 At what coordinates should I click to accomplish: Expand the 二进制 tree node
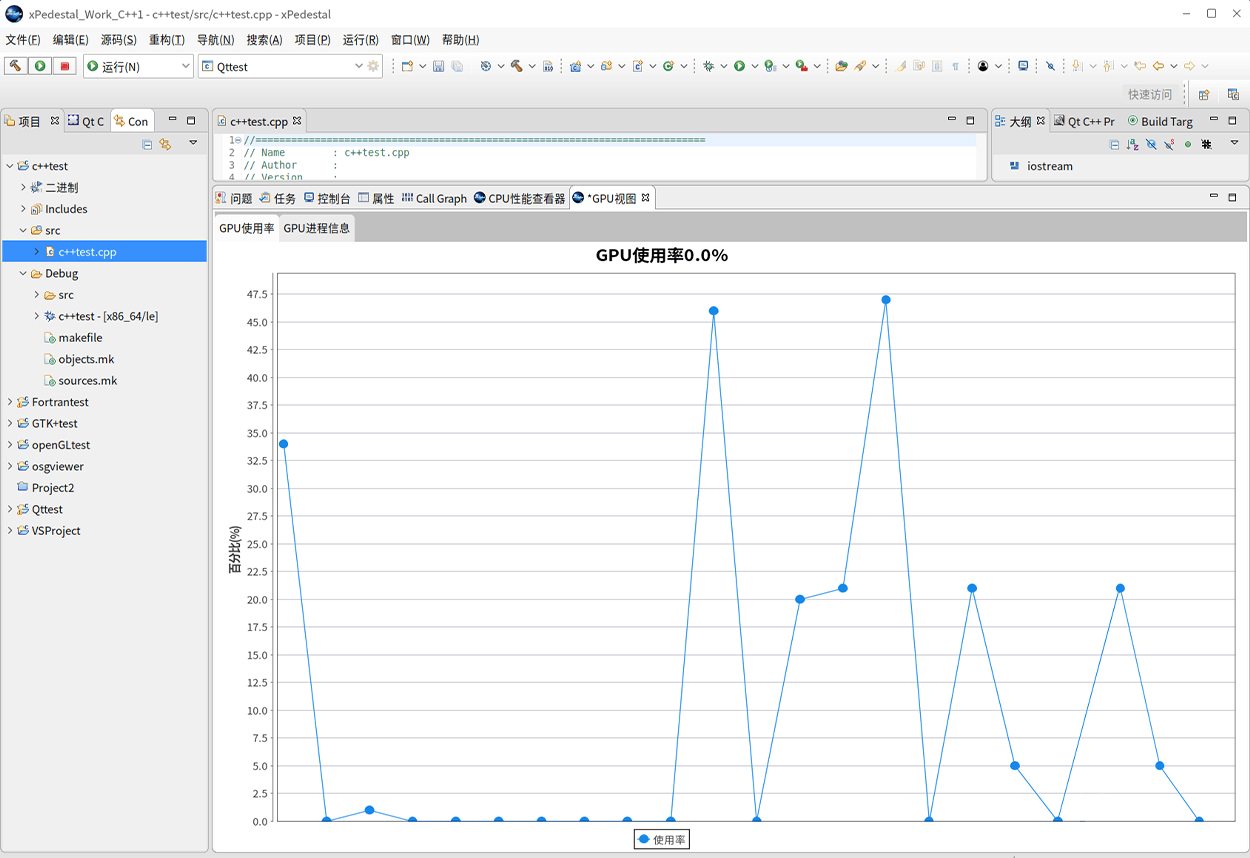[23, 187]
